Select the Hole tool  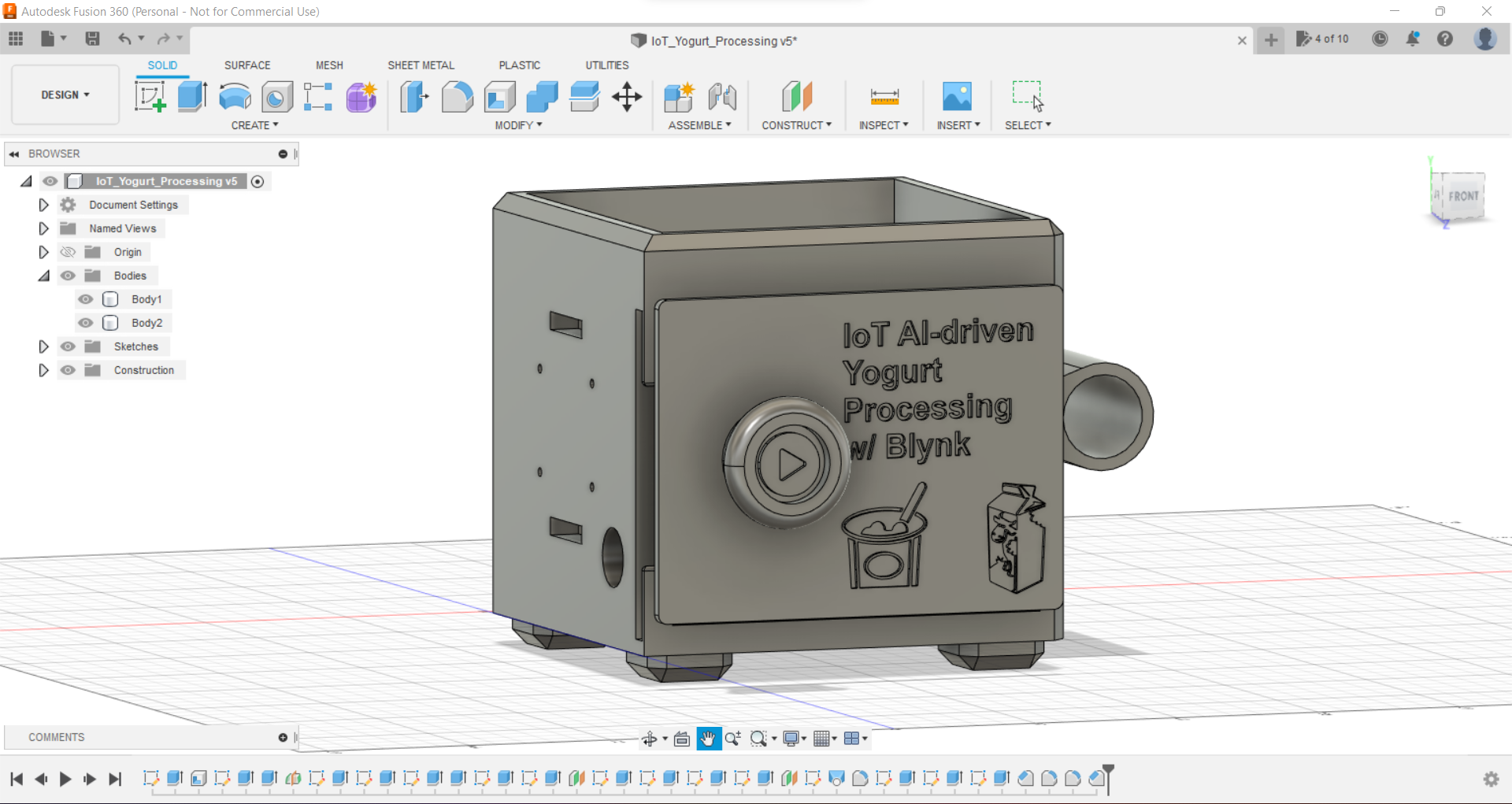coord(276,97)
